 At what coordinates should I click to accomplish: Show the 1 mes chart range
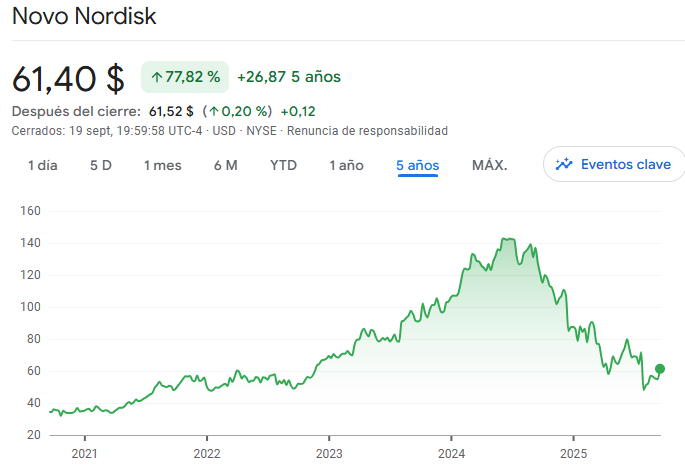tap(162, 165)
